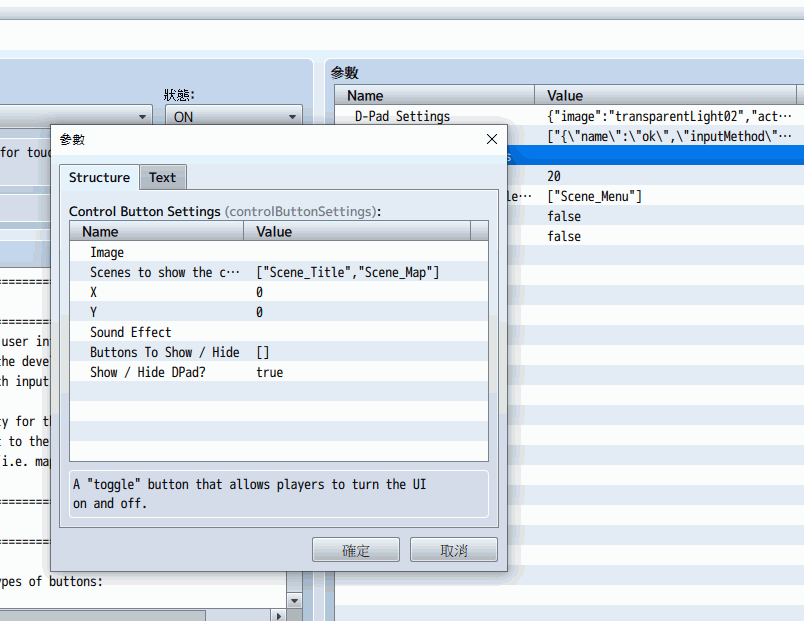
Task: Click the Value header in background parameter list
Action: point(666,95)
